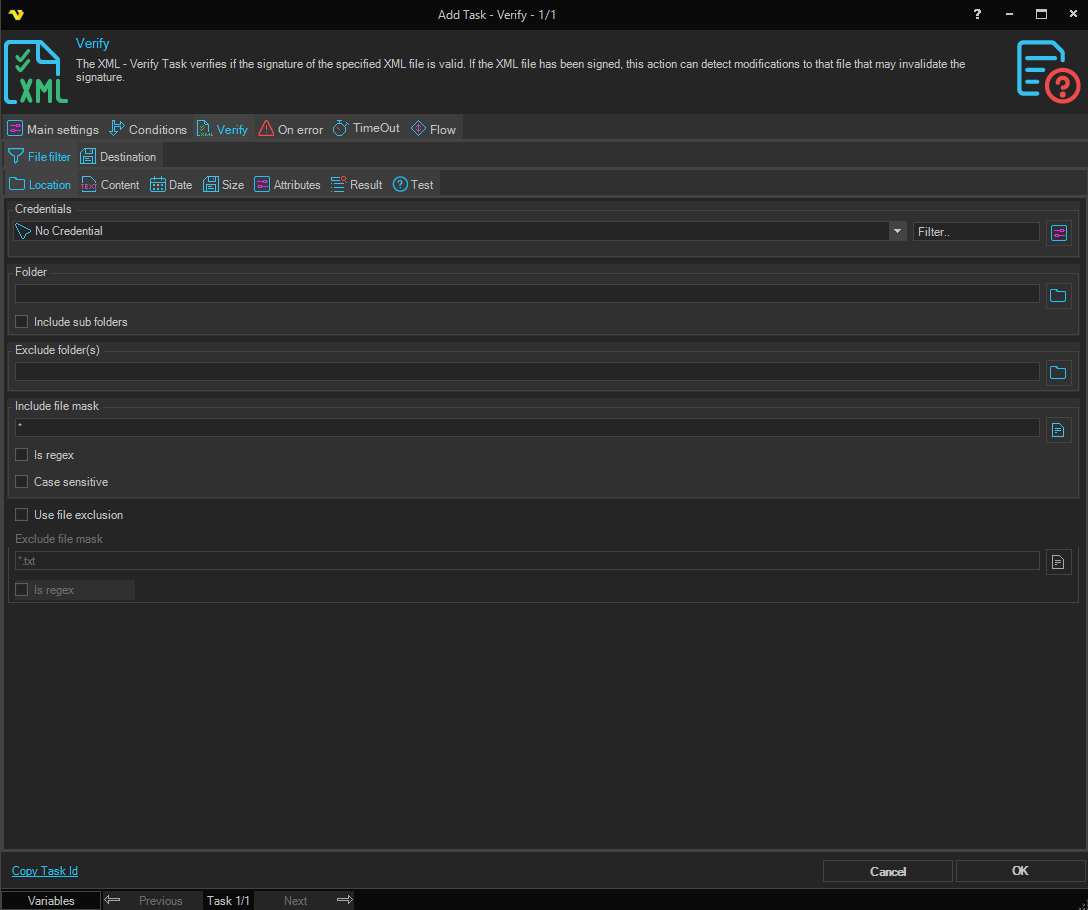Click the Copy Task Id link
Image resolution: width=1088 pixels, height=910 pixels.
click(x=45, y=871)
